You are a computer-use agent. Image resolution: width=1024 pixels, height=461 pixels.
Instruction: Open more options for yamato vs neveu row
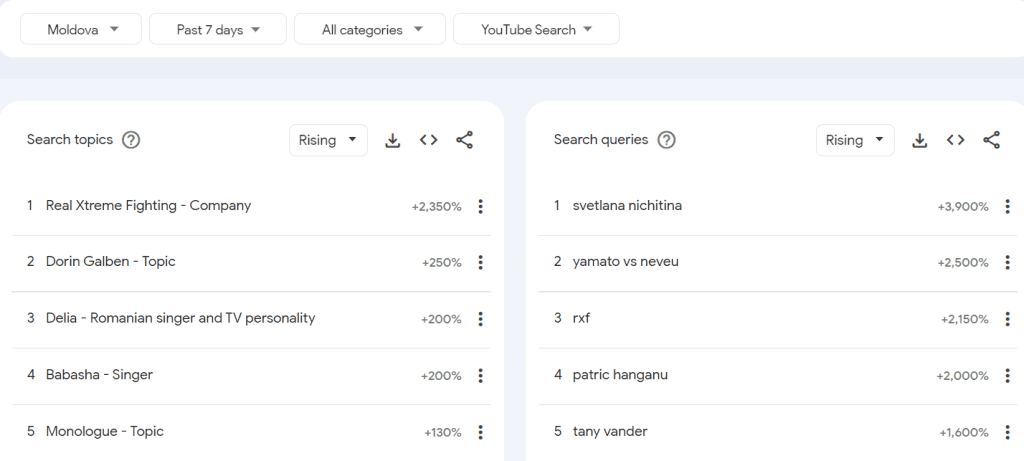(1008, 262)
